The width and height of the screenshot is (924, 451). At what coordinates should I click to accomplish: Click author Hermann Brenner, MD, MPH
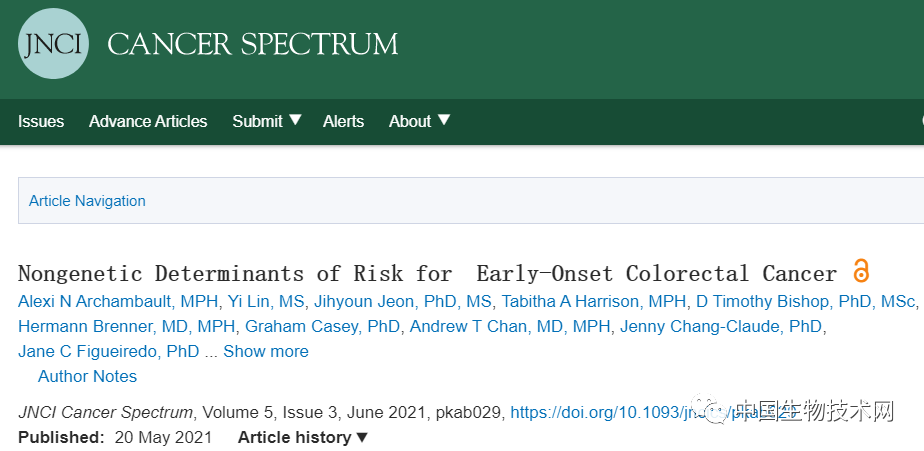[127, 327]
